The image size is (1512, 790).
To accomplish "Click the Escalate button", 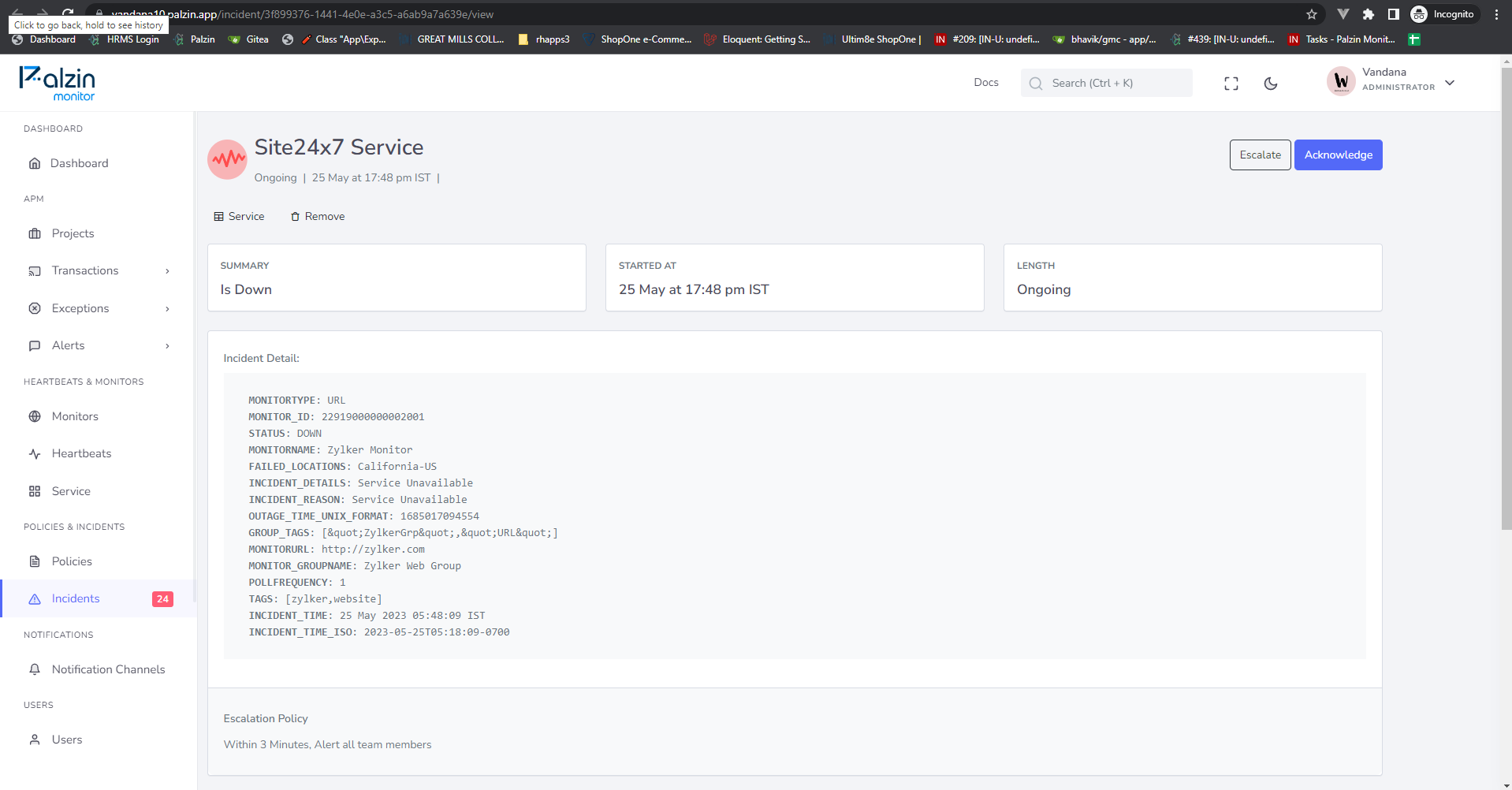I will [x=1260, y=155].
